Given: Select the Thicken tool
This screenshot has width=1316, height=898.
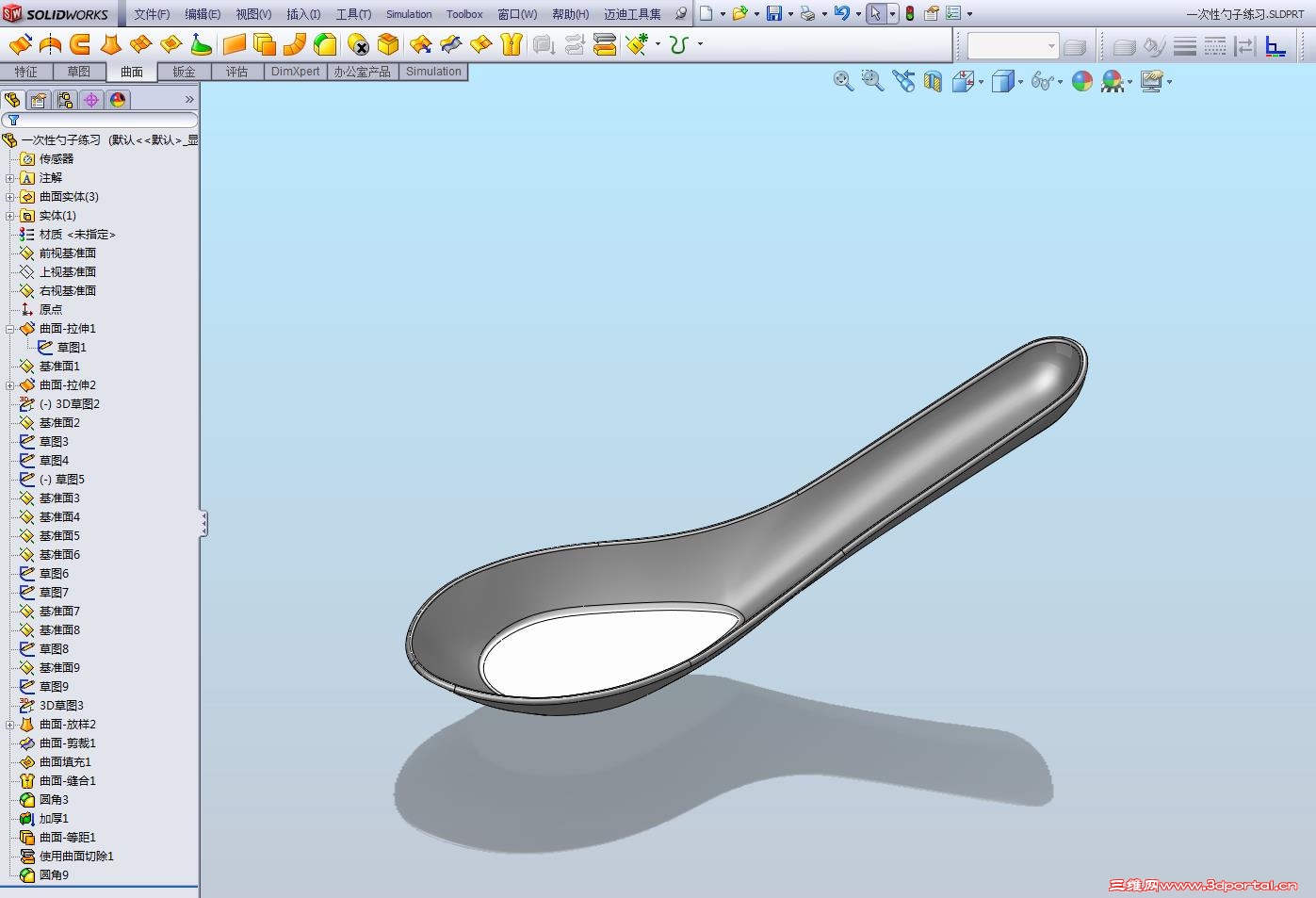Looking at the screenshot, I should click(x=544, y=44).
